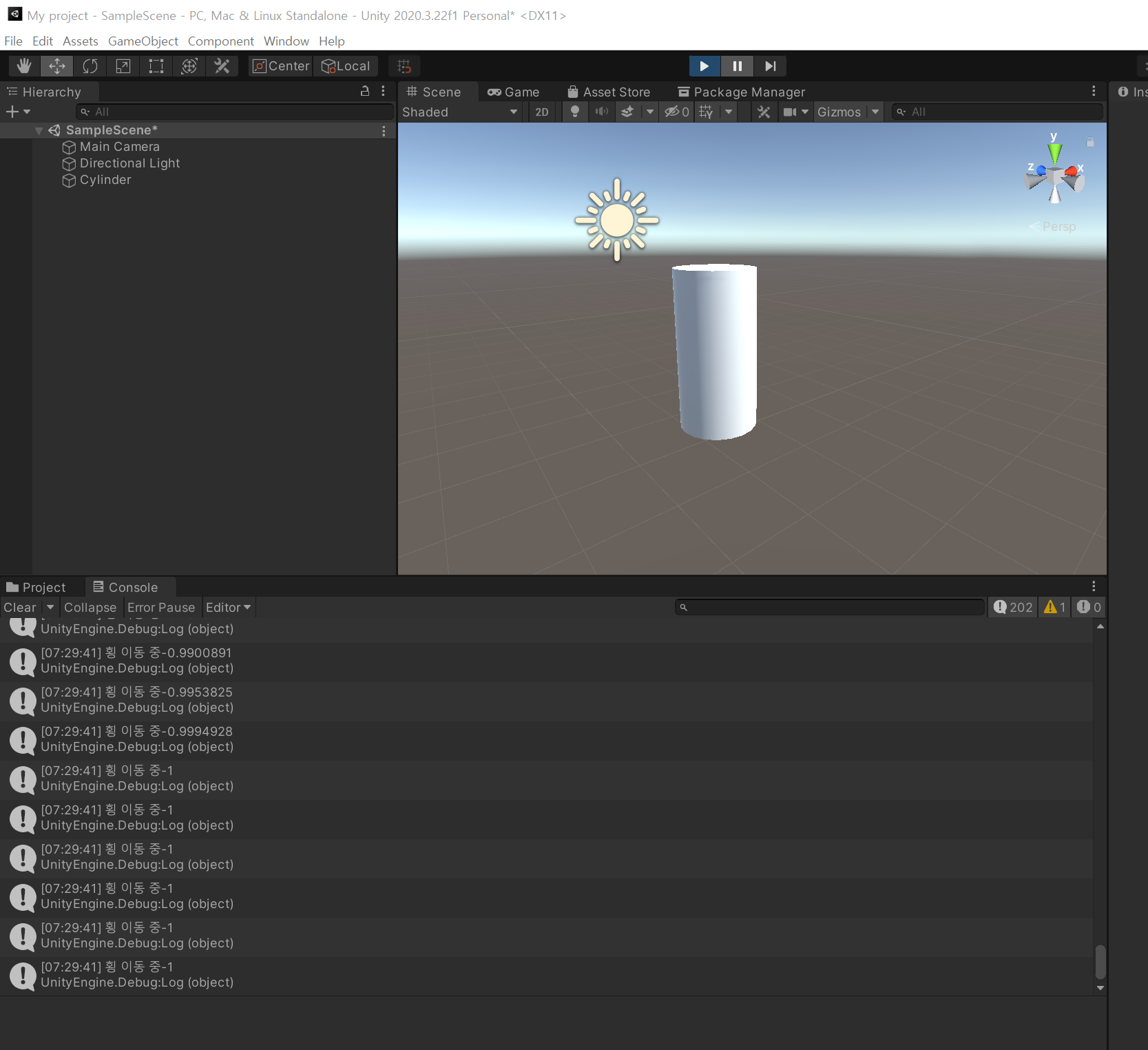The width and height of the screenshot is (1148, 1050).
Task: Select the Move tool
Action: pos(57,66)
